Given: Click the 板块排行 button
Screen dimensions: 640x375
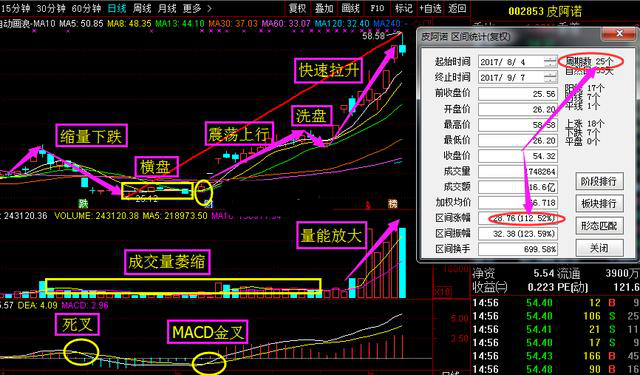Looking at the screenshot, I should [x=599, y=203].
